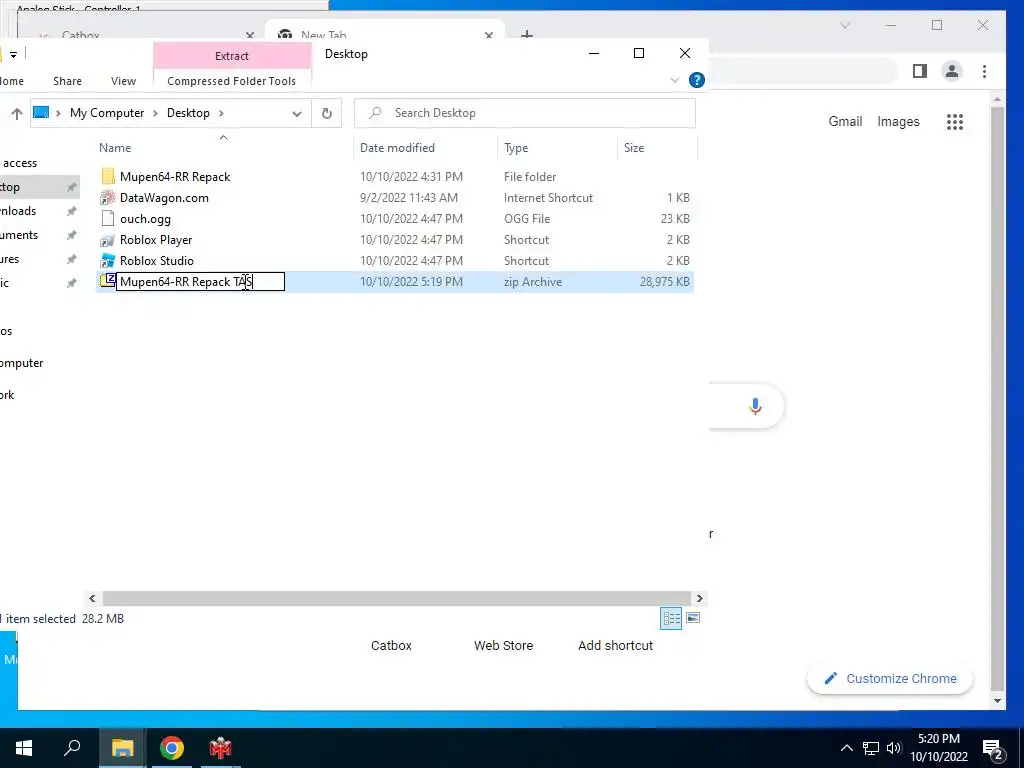1024x768 pixels.
Task: Click the zip archive file icon
Action: pyautogui.click(x=108, y=281)
